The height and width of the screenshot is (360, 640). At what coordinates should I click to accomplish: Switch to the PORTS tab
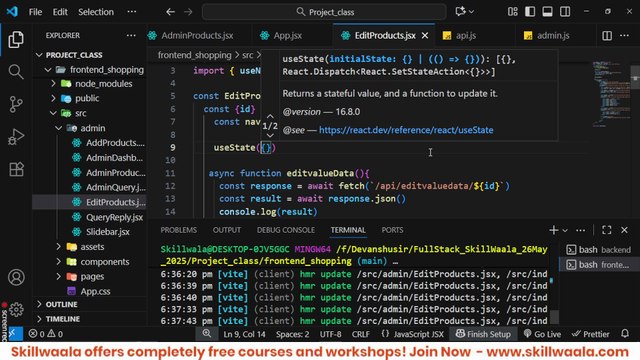coord(392,230)
